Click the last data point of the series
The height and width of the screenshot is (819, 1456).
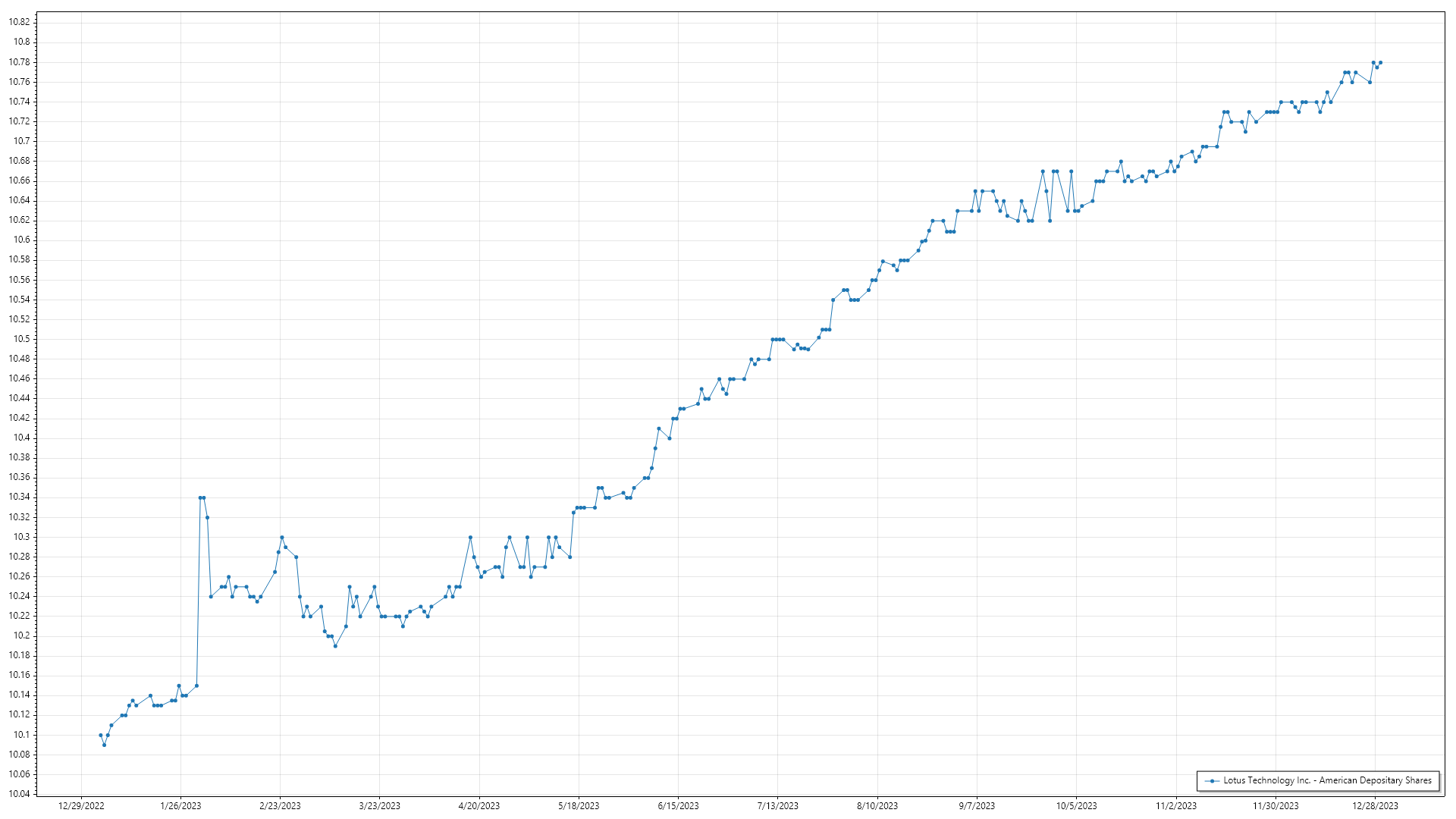point(1380,62)
